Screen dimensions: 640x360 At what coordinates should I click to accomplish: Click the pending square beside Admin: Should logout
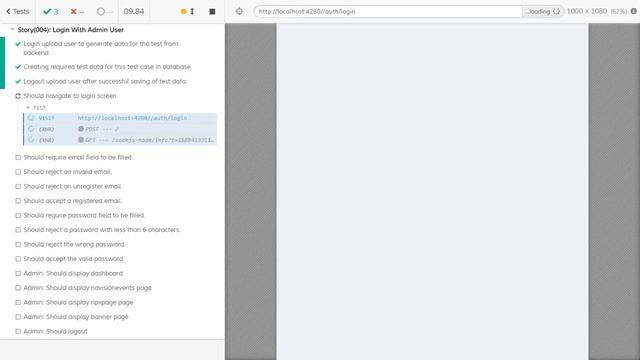click(x=18, y=331)
